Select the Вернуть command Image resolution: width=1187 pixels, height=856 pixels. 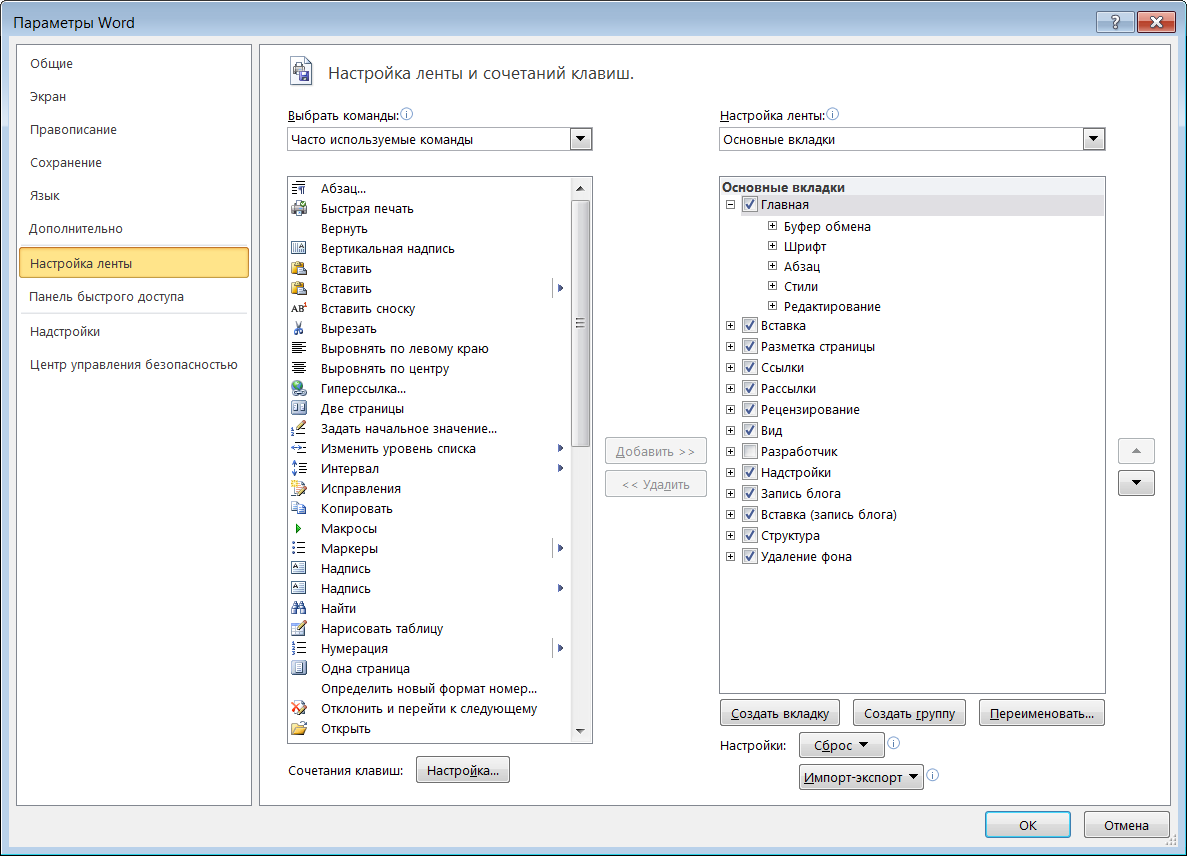(x=428, y=229)
